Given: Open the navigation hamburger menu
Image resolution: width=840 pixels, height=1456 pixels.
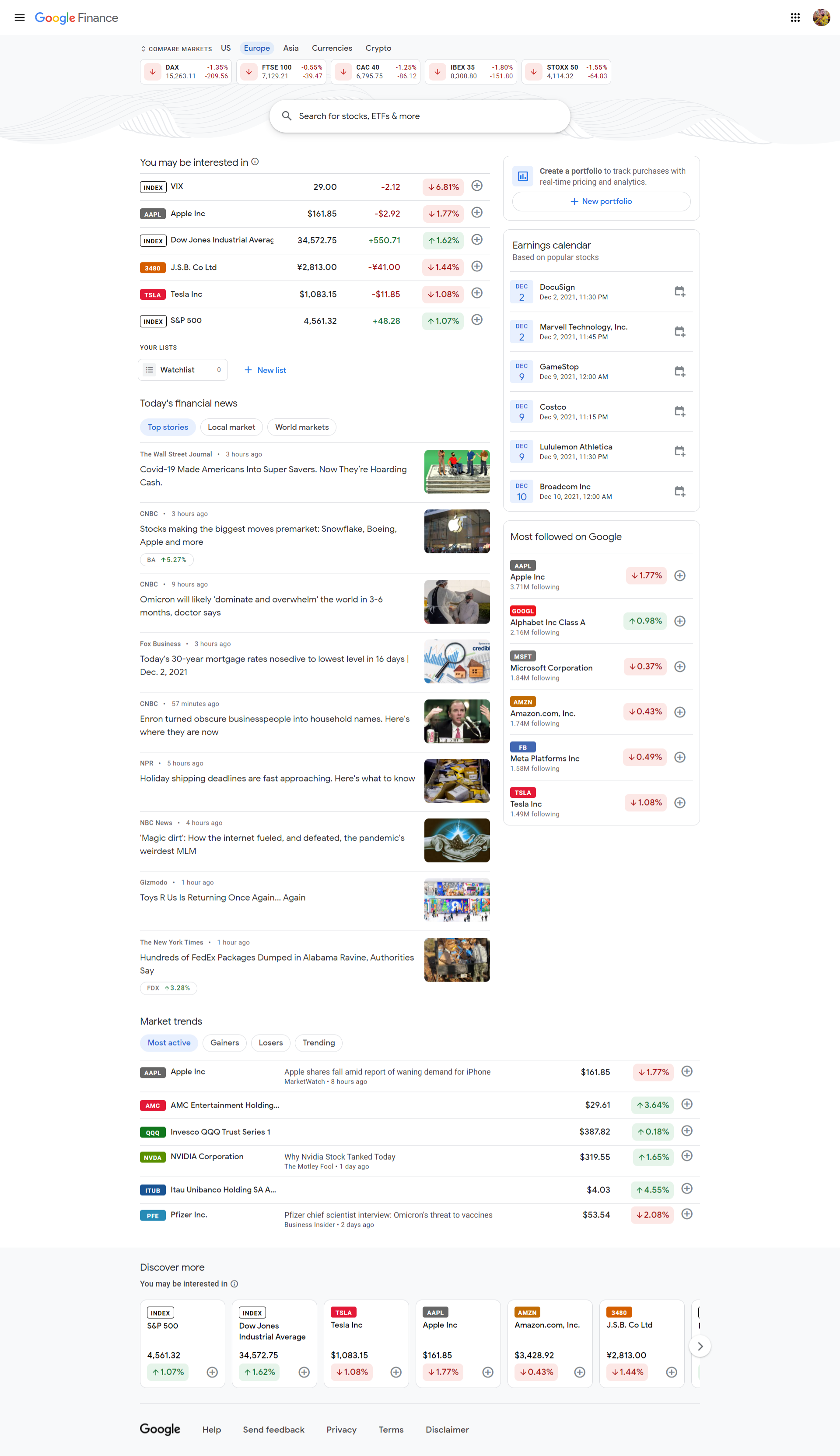Looking at the screenshot, I should point(20,18).
